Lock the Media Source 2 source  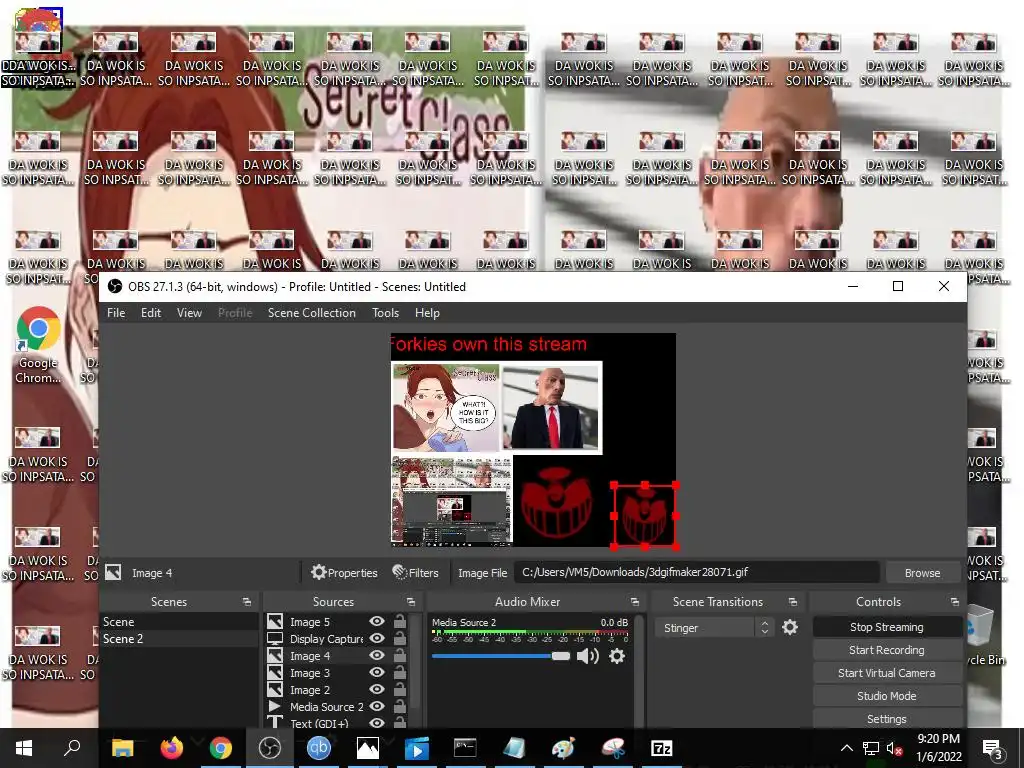click(x=400, y=706)
